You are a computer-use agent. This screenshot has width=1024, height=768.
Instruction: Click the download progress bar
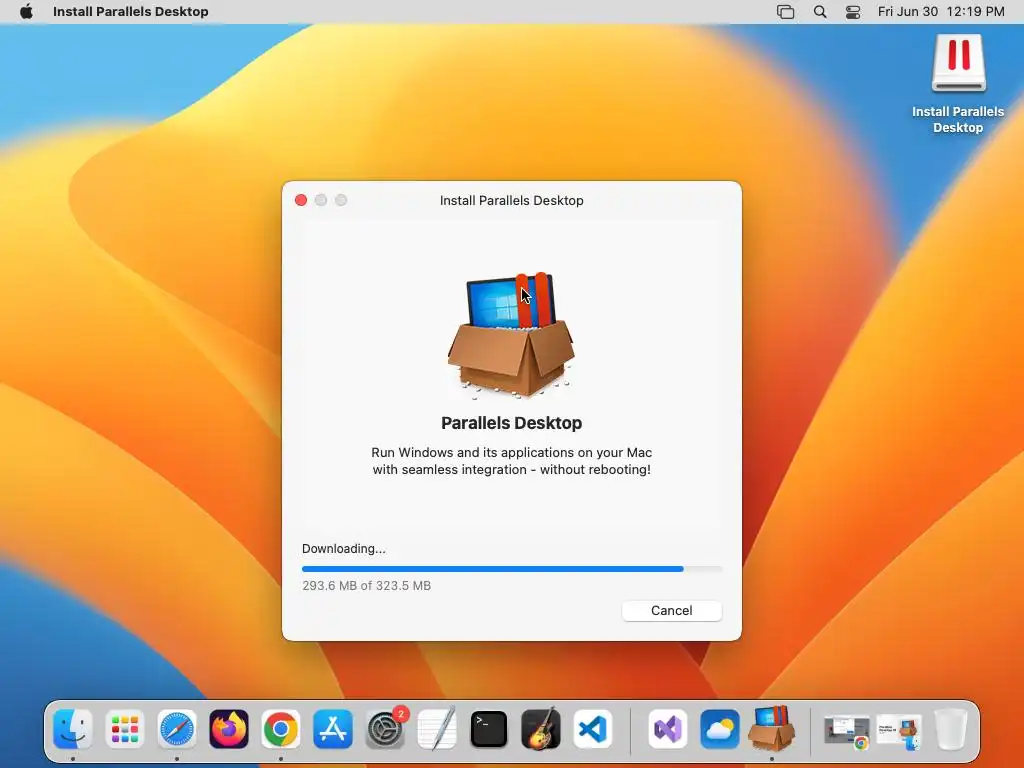pyautogui.click(x=512, y=569)
